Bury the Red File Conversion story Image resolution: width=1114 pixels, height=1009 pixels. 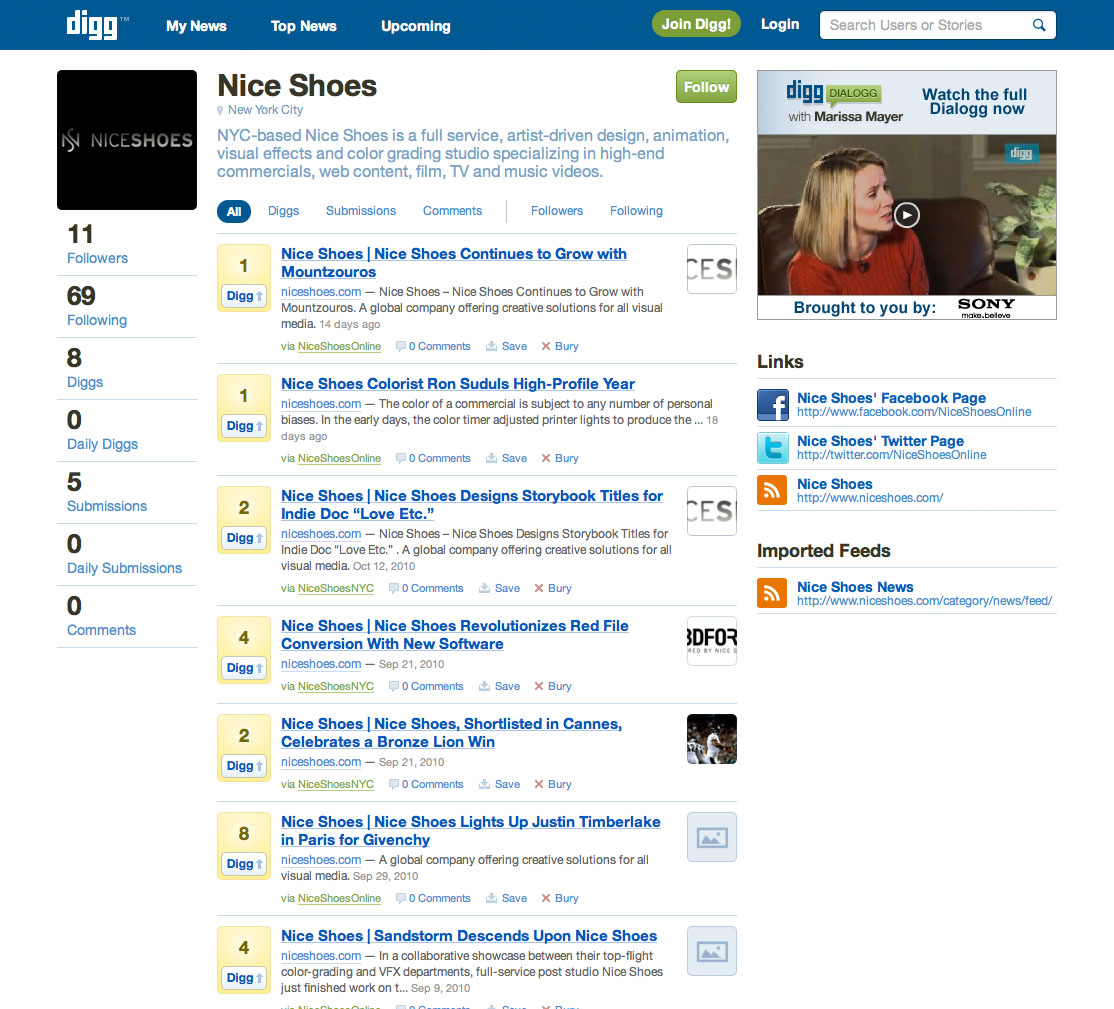(x=553, y=686)
